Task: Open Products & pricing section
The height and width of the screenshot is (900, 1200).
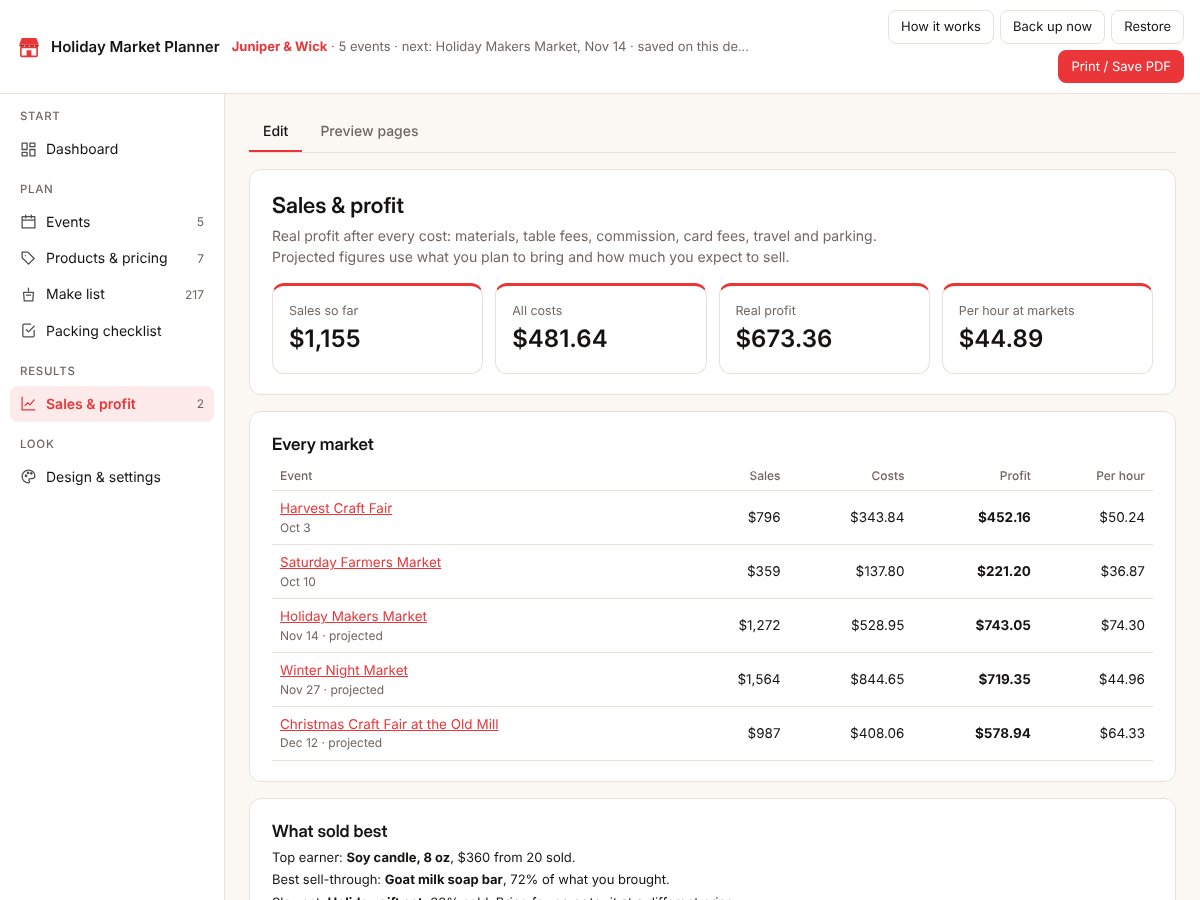Action: pyautogui.click(x=112, y=258)
